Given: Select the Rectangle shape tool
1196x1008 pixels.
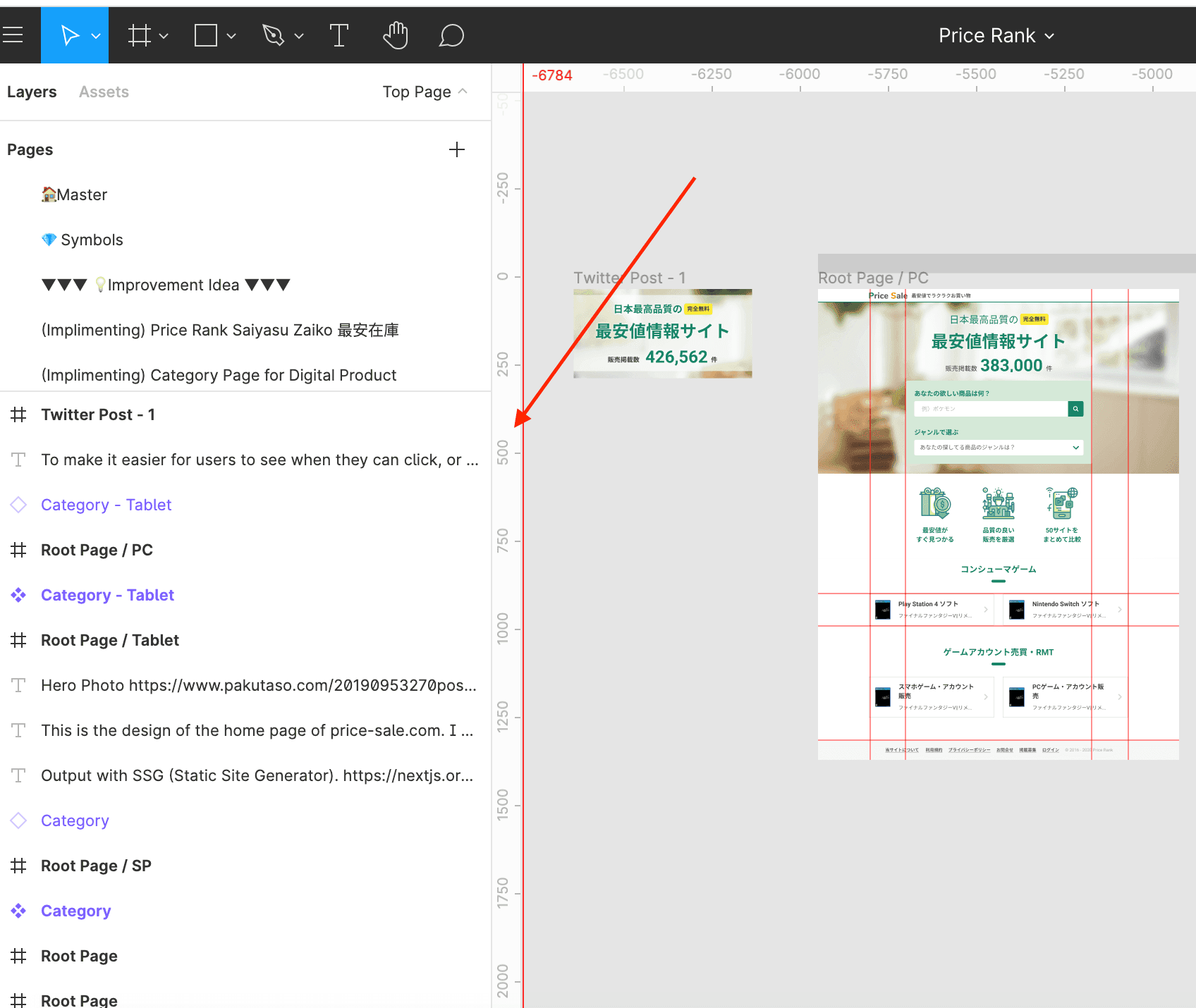Looking at the screenshot, I should pos(205,35).
